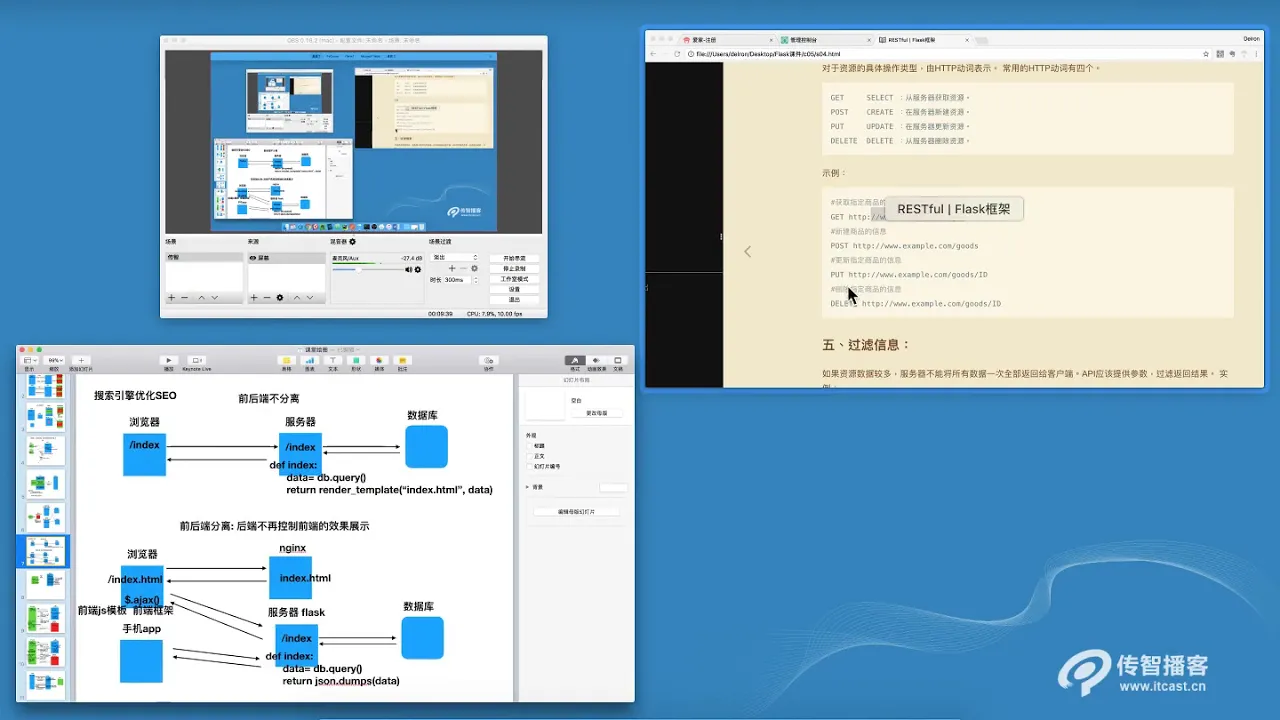Screen dimensions: 1280x720
Task: Move source down in OBS sources list
Action: point(310,298)
